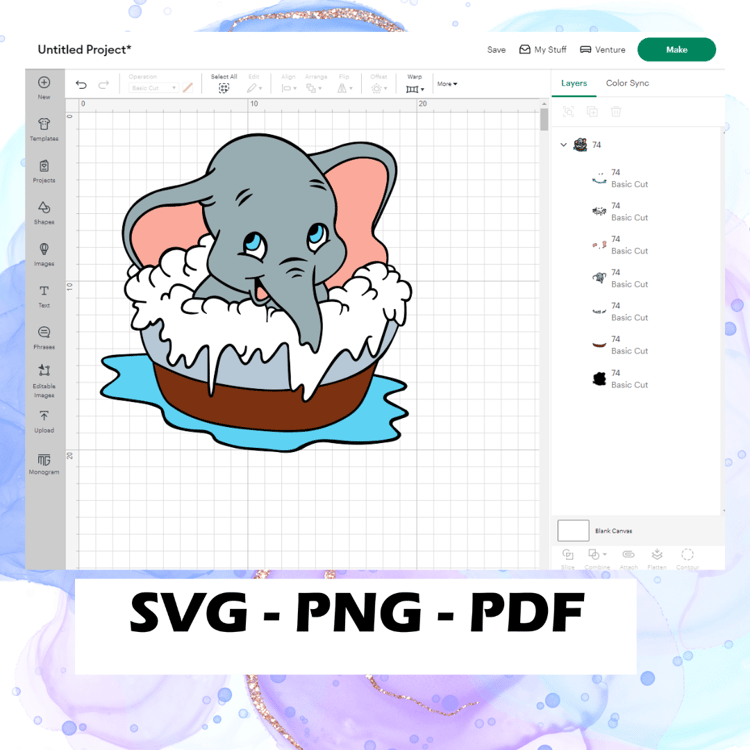Open the Shapes tool
Screen dimensions: 750x750
click(44, 213)
